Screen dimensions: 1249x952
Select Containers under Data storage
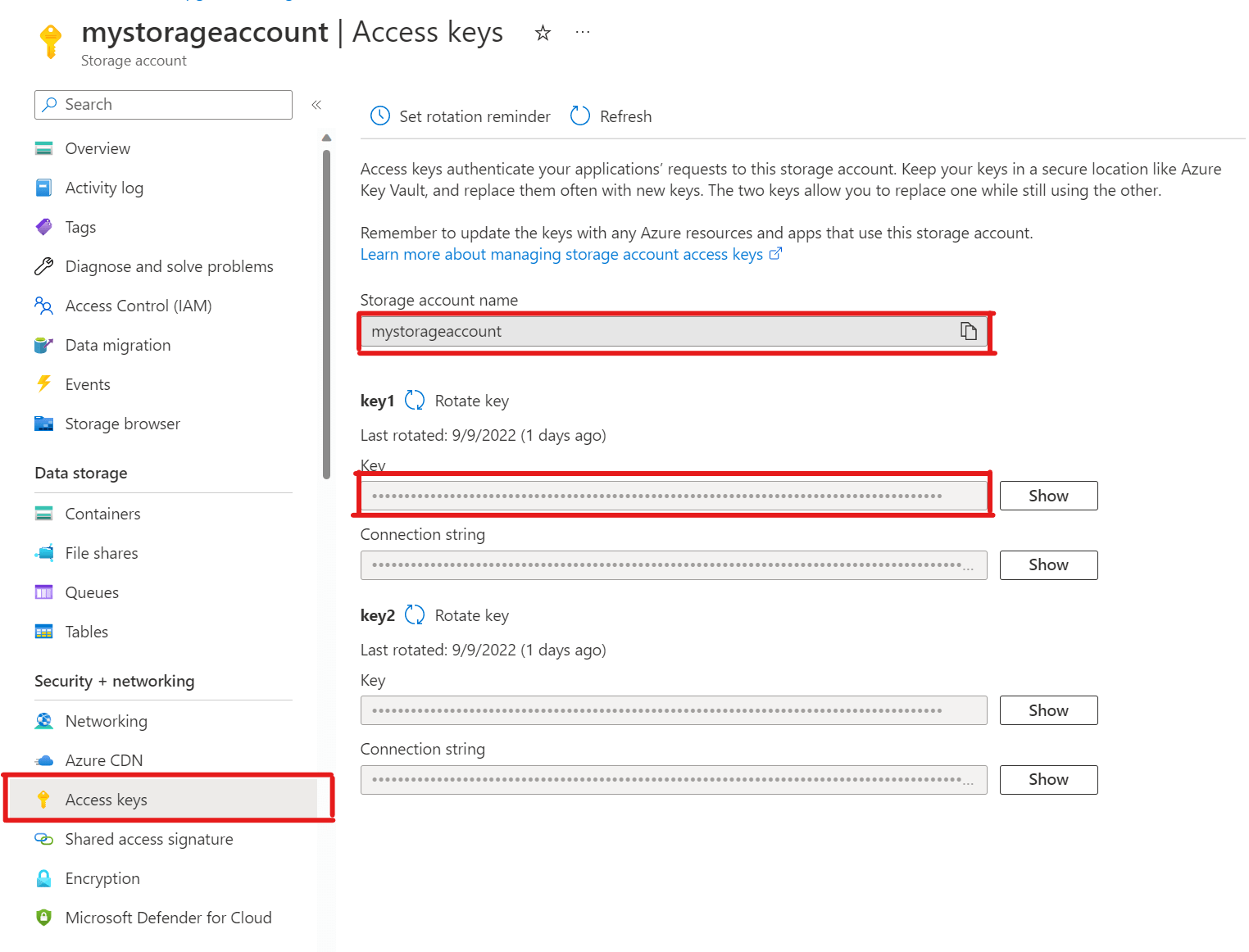click(102, 514)
